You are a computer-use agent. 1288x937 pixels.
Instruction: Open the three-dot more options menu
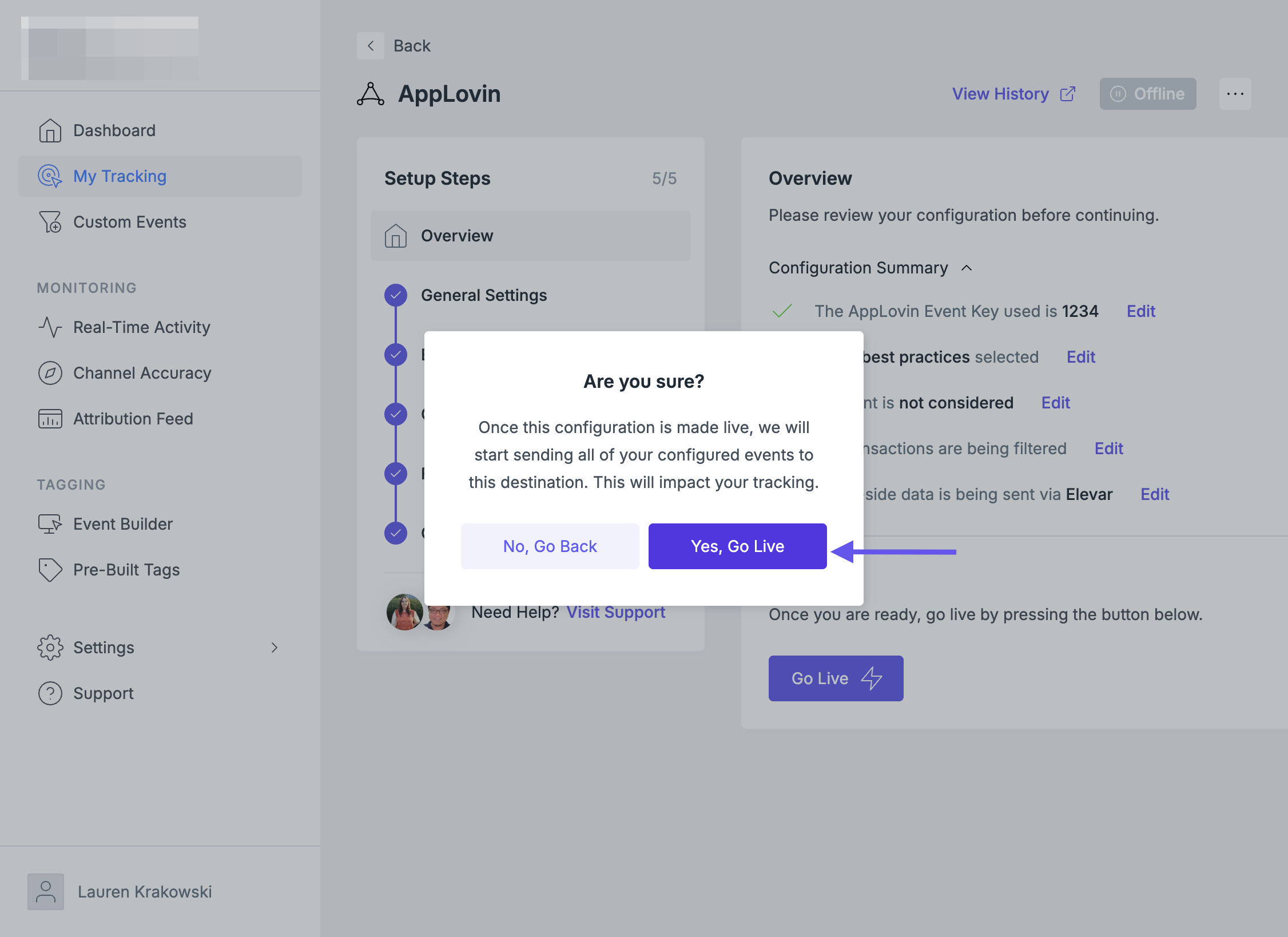[x=1235, y=94]
